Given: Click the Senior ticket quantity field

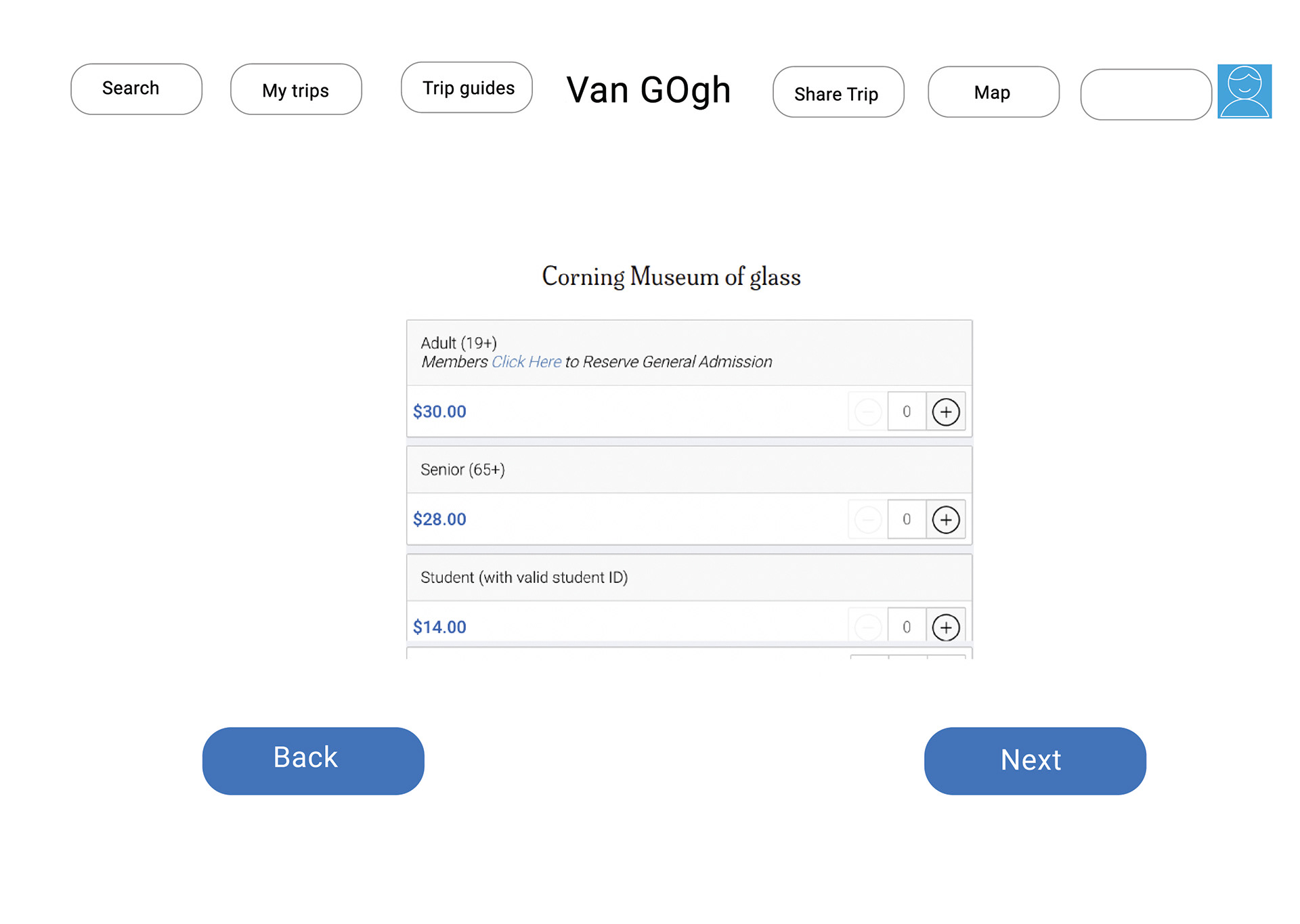Looking at the screenshot, I should pyautogui.click(x=907, y=520).
